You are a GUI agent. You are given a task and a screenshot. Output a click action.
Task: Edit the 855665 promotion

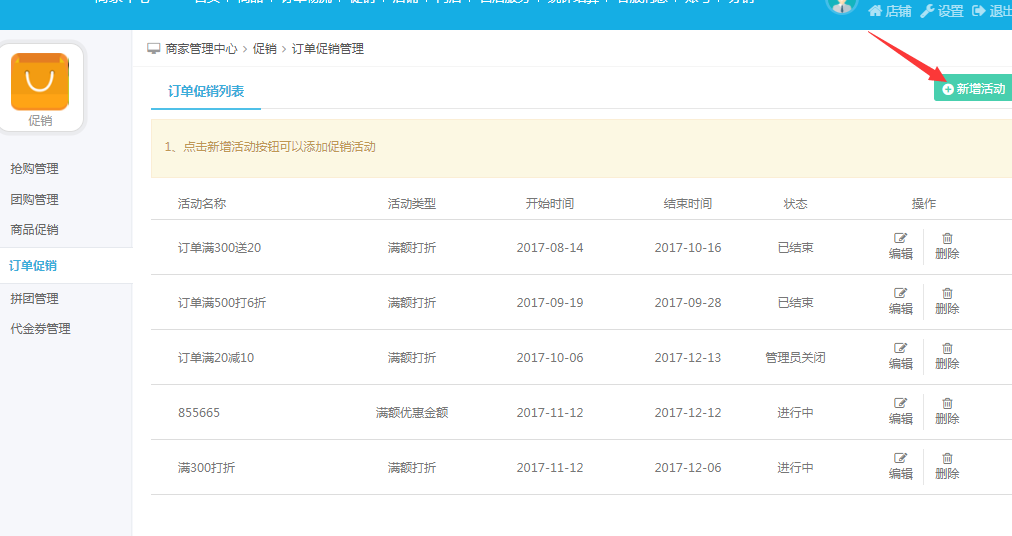pos(900,411)
